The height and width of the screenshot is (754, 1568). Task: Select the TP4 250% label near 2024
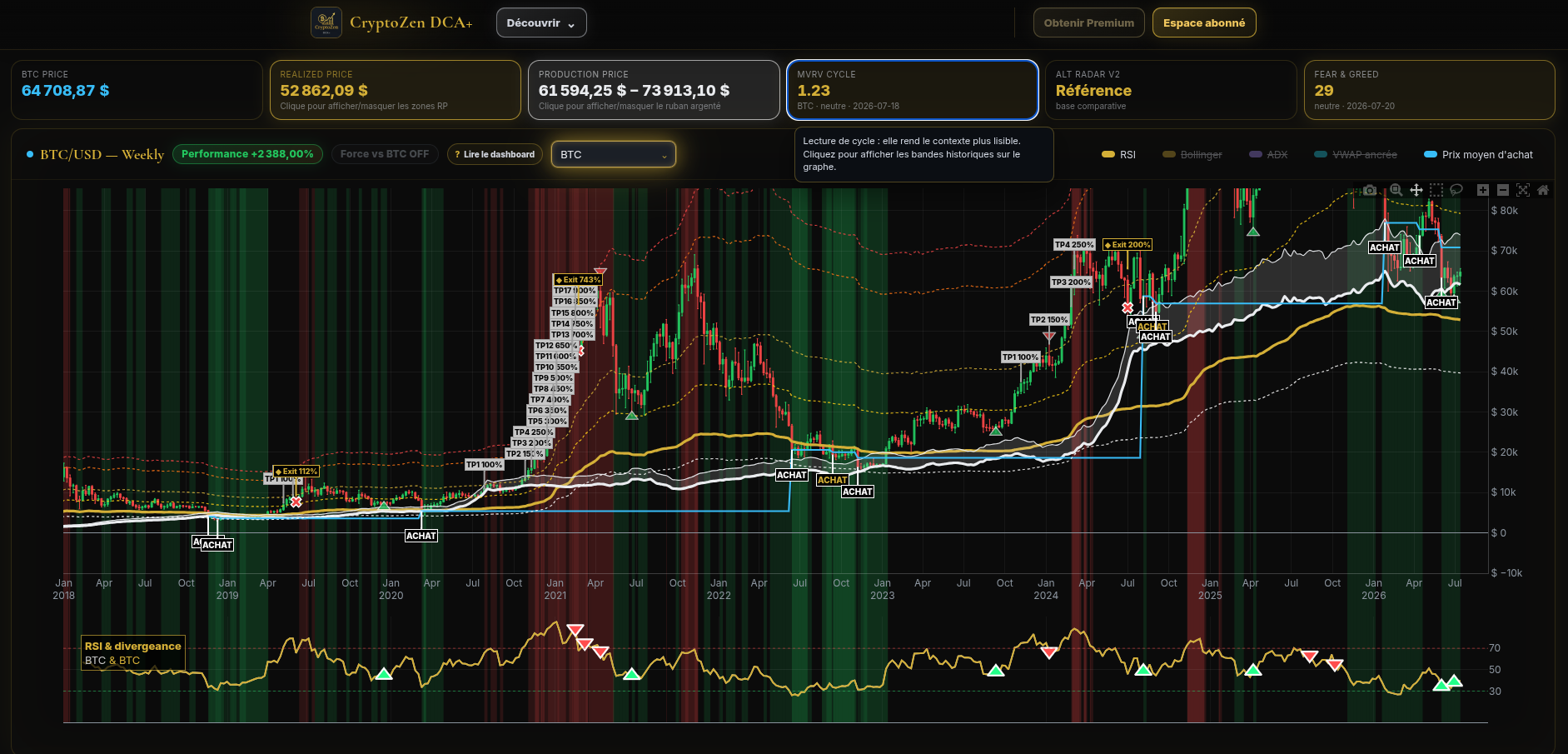1074,245
